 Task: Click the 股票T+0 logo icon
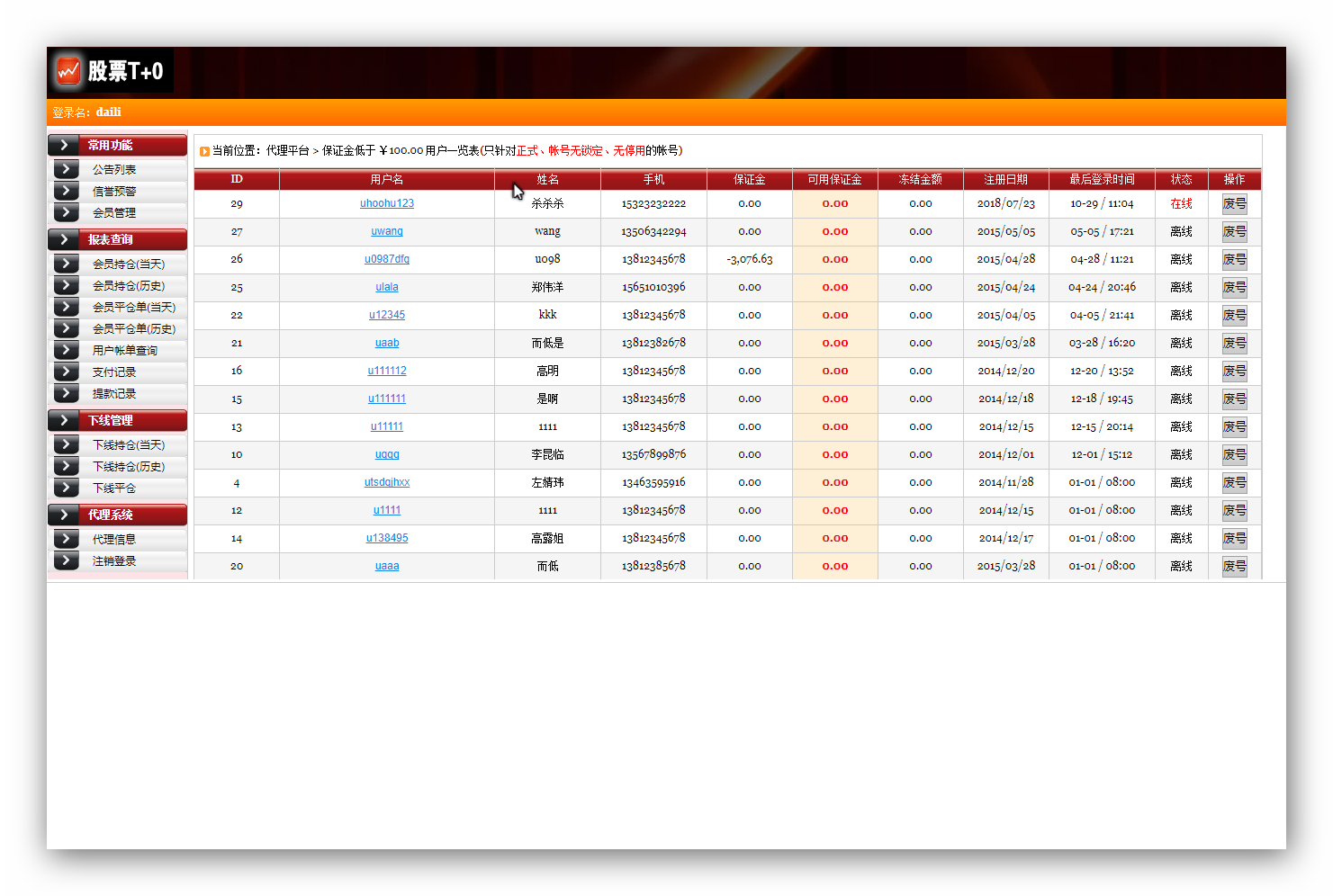tap(68, 70)
